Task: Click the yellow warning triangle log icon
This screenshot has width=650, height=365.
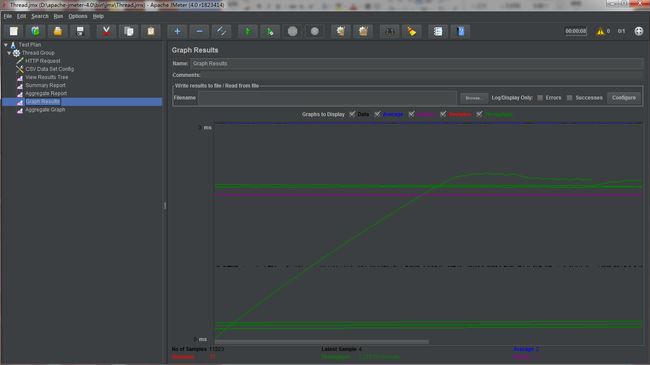Action: point(600,31)
